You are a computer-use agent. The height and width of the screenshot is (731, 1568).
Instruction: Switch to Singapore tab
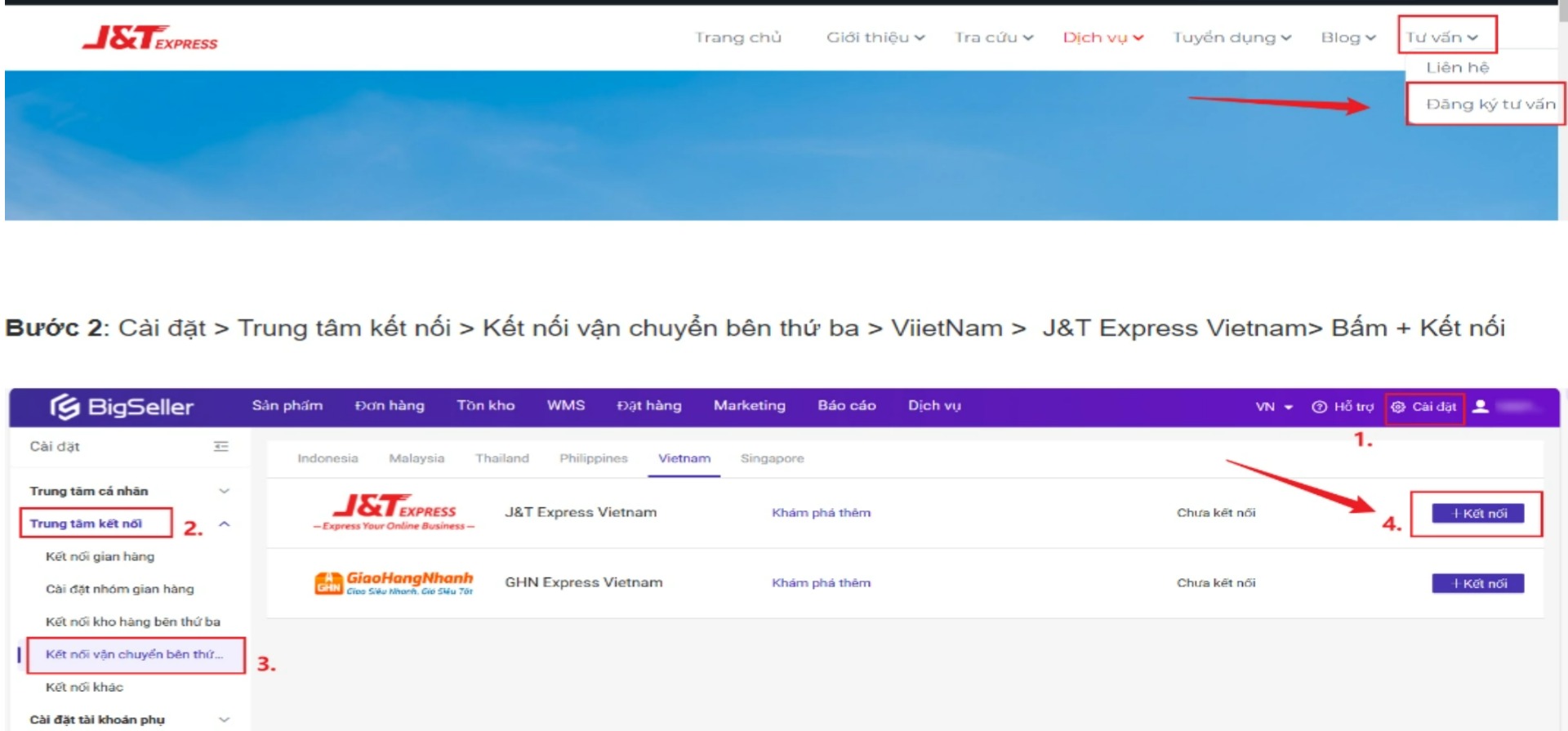click(x=773, y=458)
